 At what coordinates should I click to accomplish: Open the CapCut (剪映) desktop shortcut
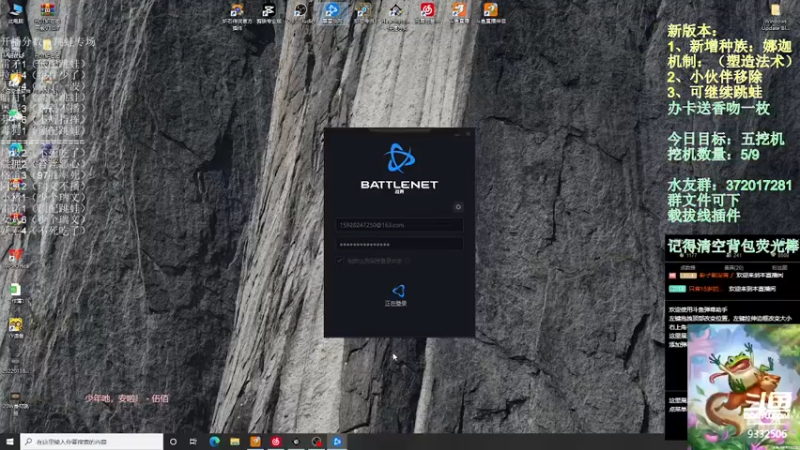pyautogui.click(x=268, y=13)
